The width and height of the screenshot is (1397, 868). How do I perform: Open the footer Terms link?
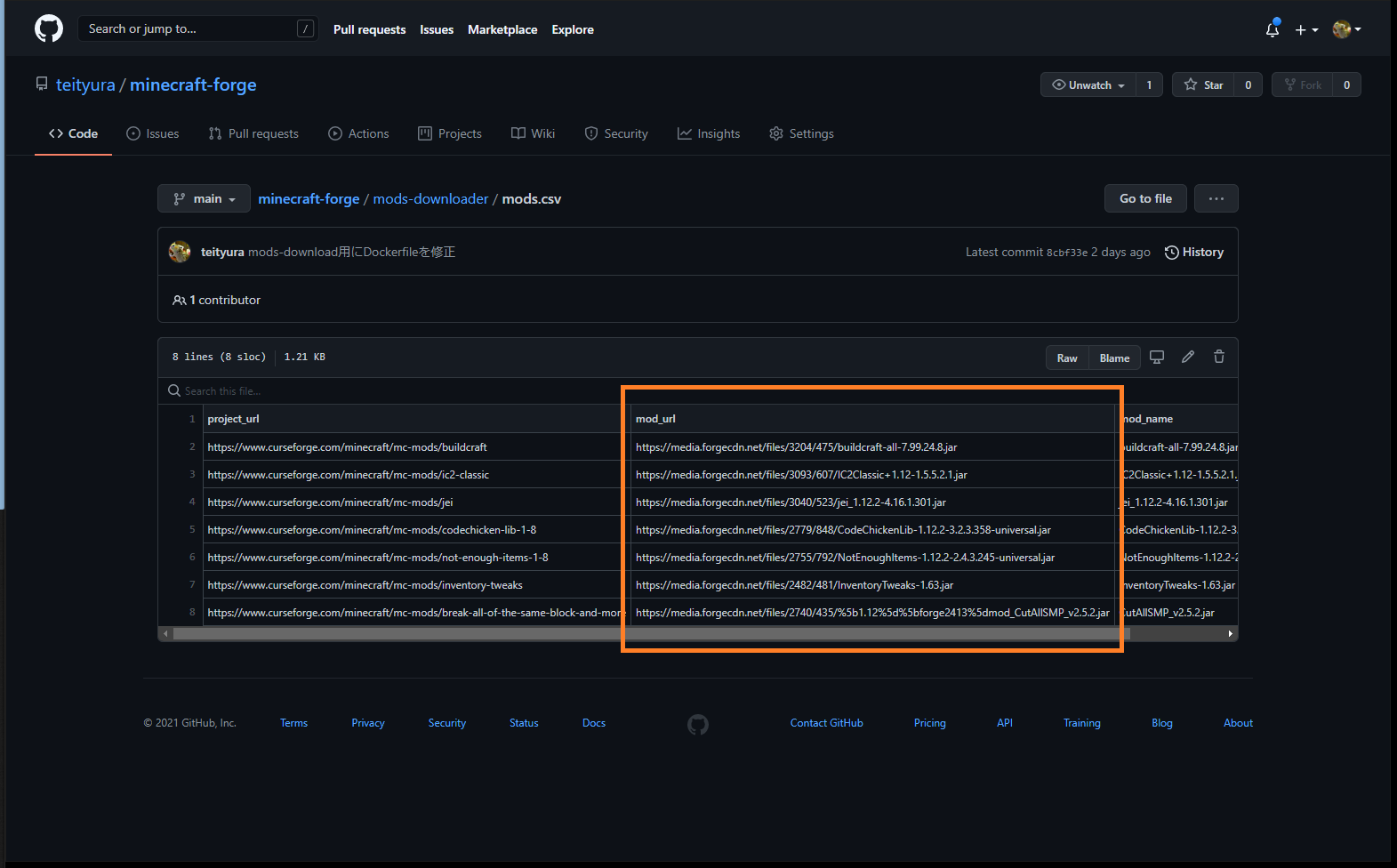tap(293, 723)
